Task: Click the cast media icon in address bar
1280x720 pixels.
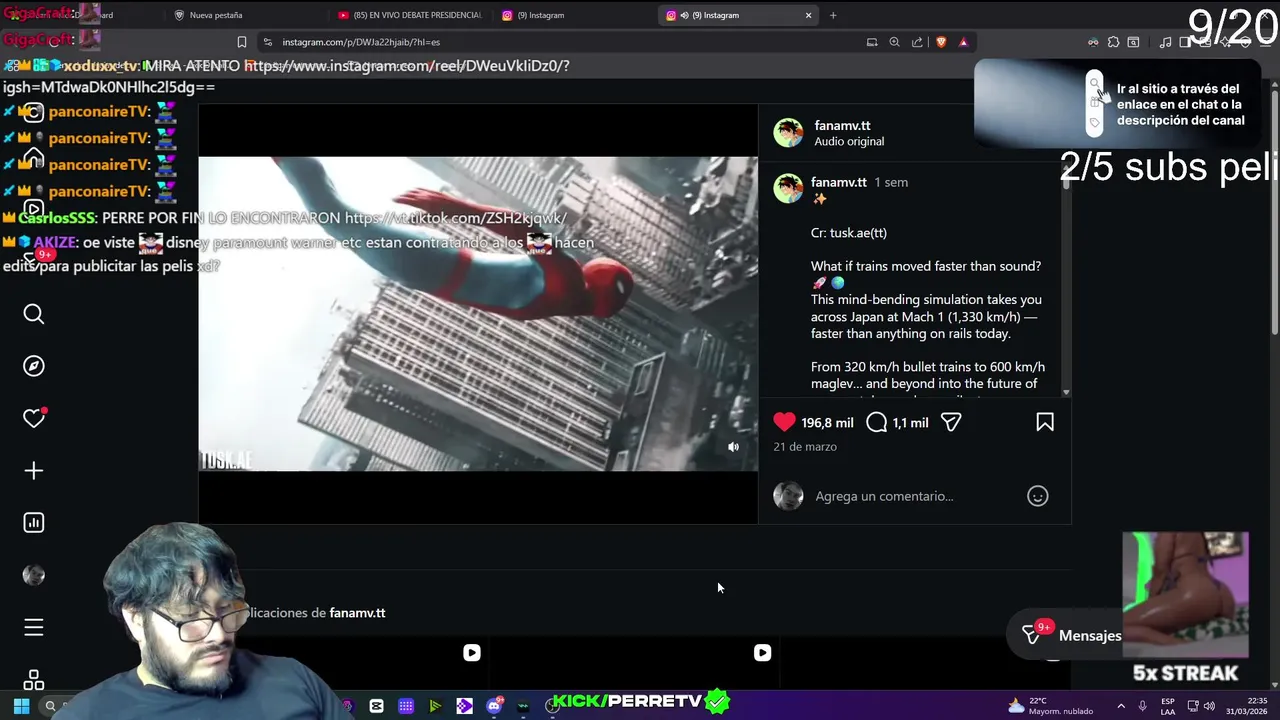Action: click(872, 42)
